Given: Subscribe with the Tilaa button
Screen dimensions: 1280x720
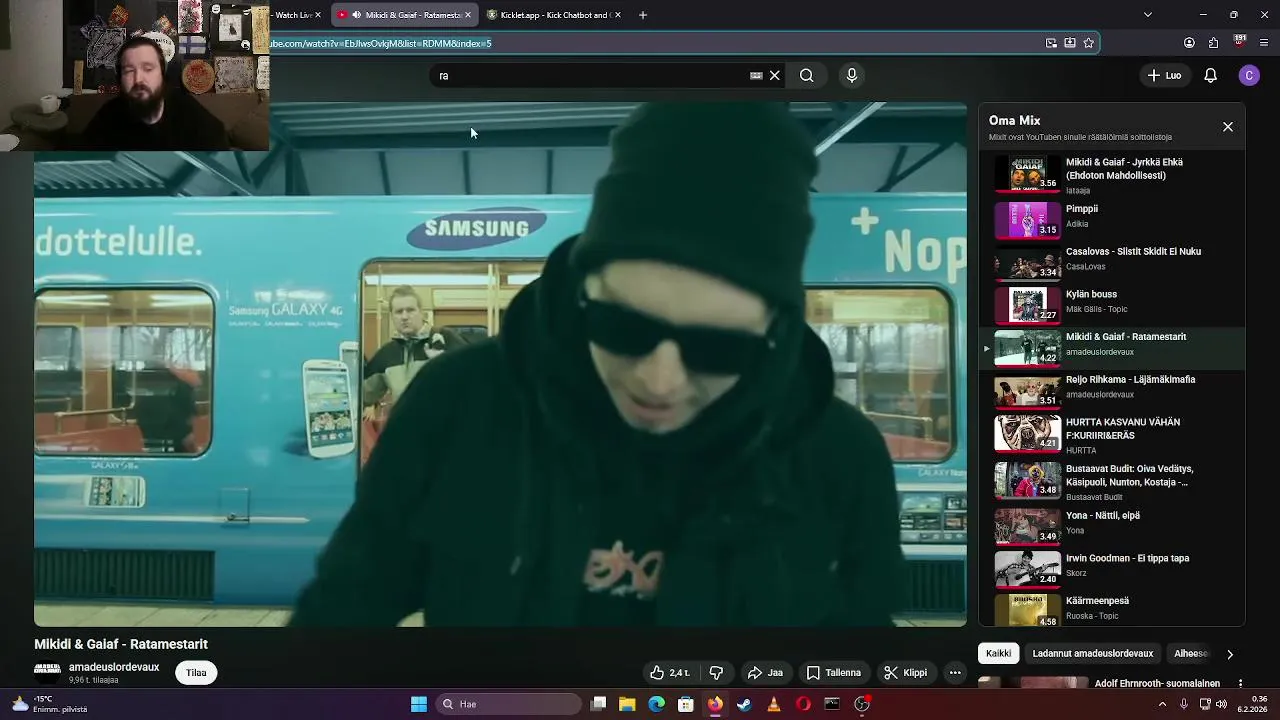Looking at the screenshot, I should (x=196, y=673).
